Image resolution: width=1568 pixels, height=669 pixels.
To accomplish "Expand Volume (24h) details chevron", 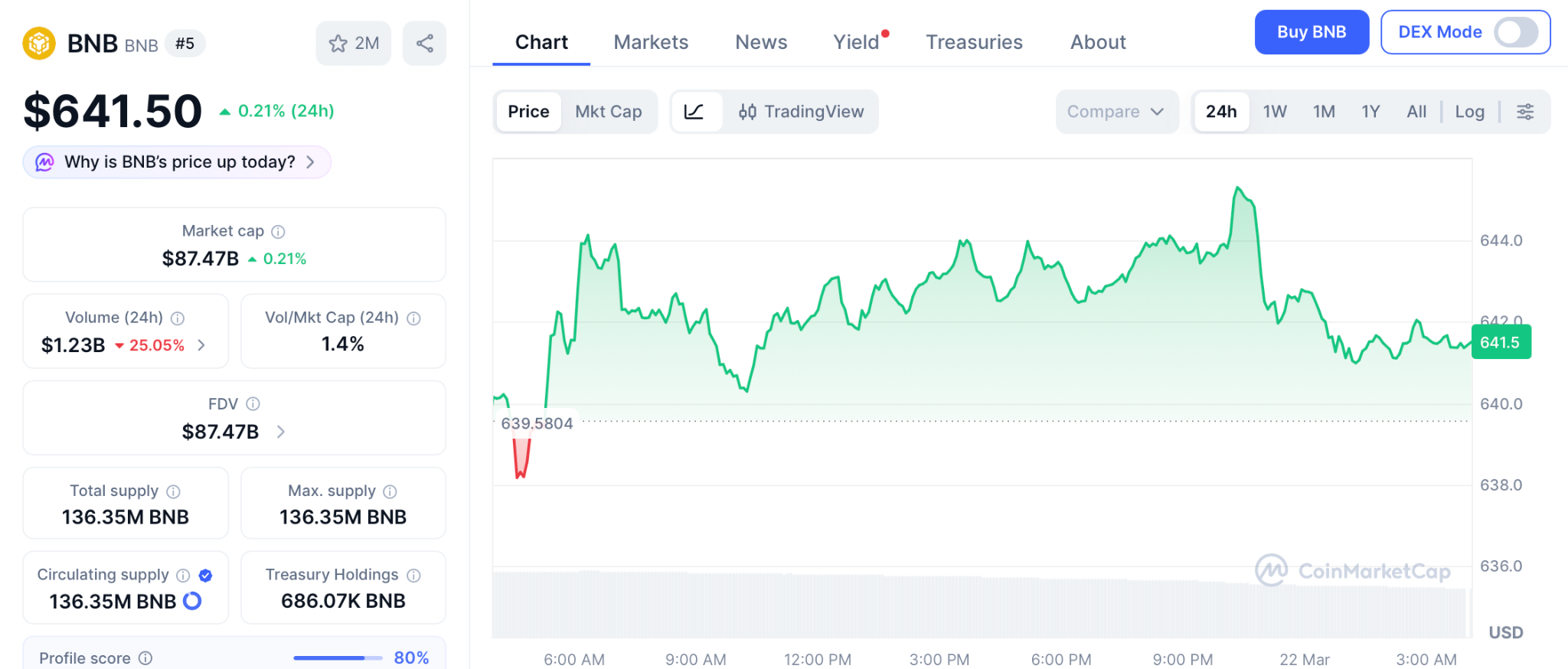I will pyautogui.click(x=201, y=345).
